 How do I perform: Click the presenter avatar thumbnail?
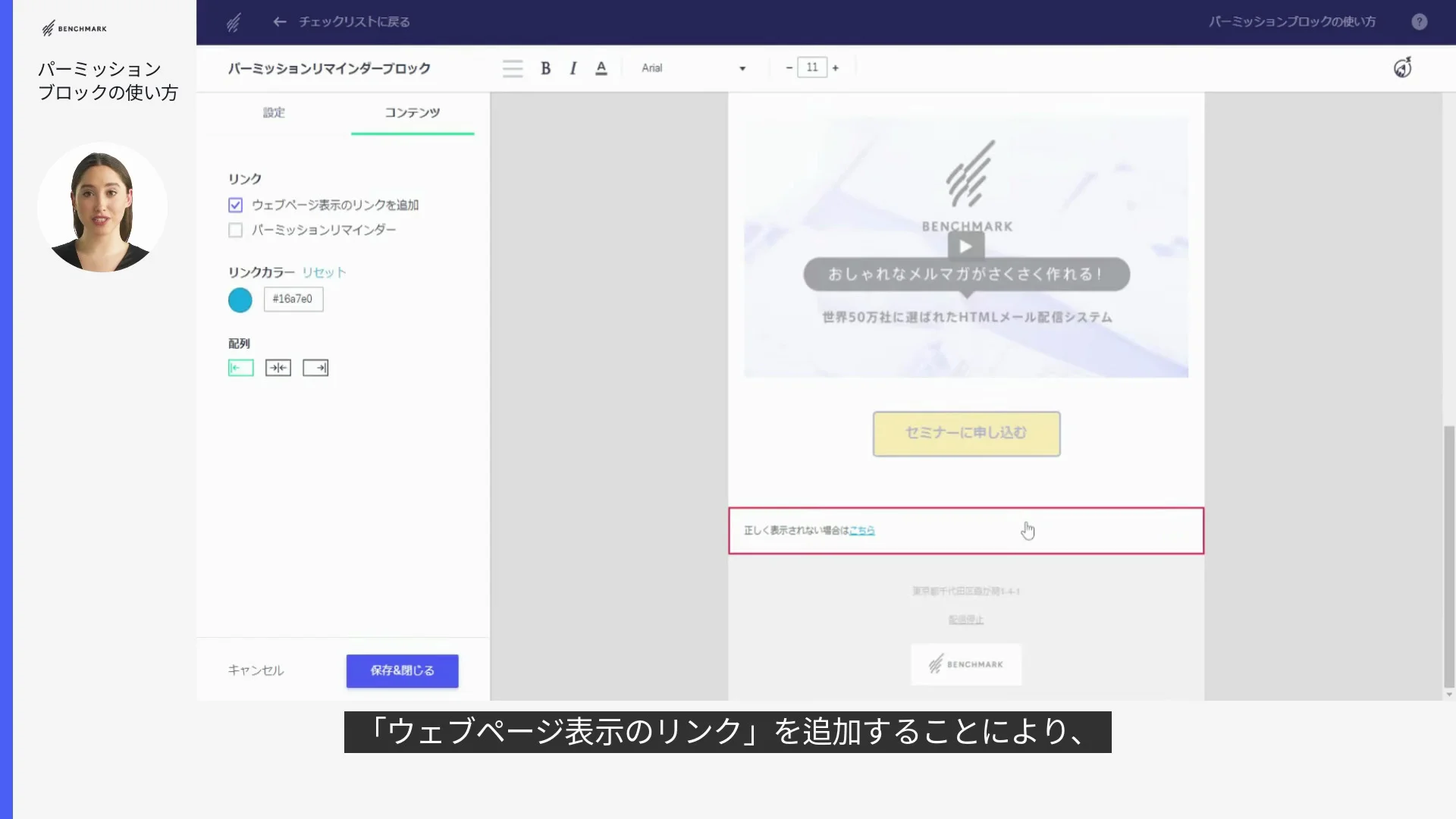[x=102, y=208]
